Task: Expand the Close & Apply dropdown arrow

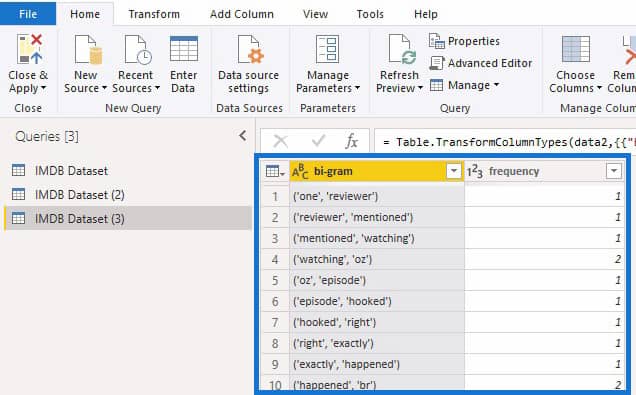Action: (43, 88)
